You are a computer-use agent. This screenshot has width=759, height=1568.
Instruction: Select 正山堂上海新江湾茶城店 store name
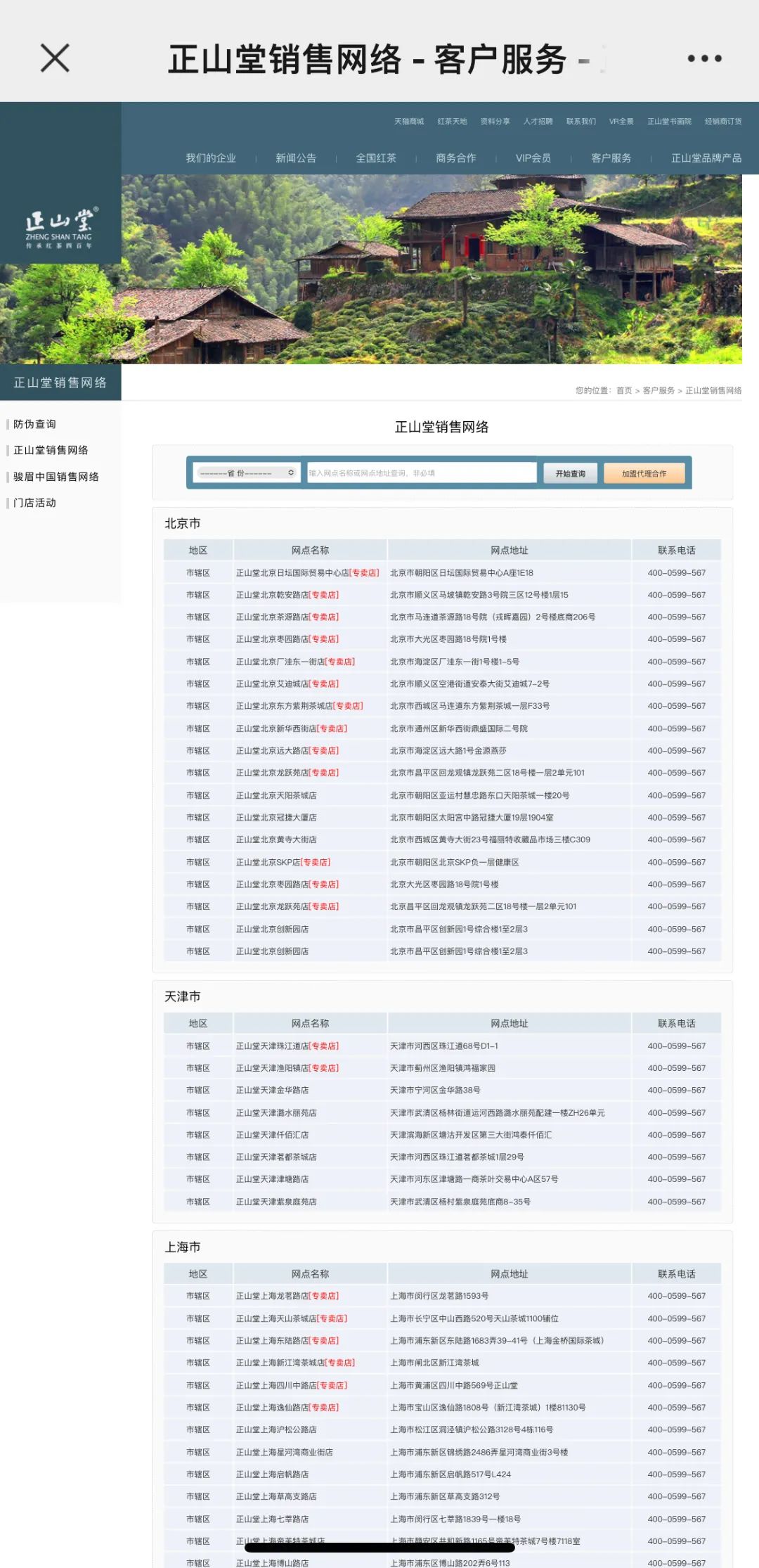pyautogui.click(x=280, y=1363)
